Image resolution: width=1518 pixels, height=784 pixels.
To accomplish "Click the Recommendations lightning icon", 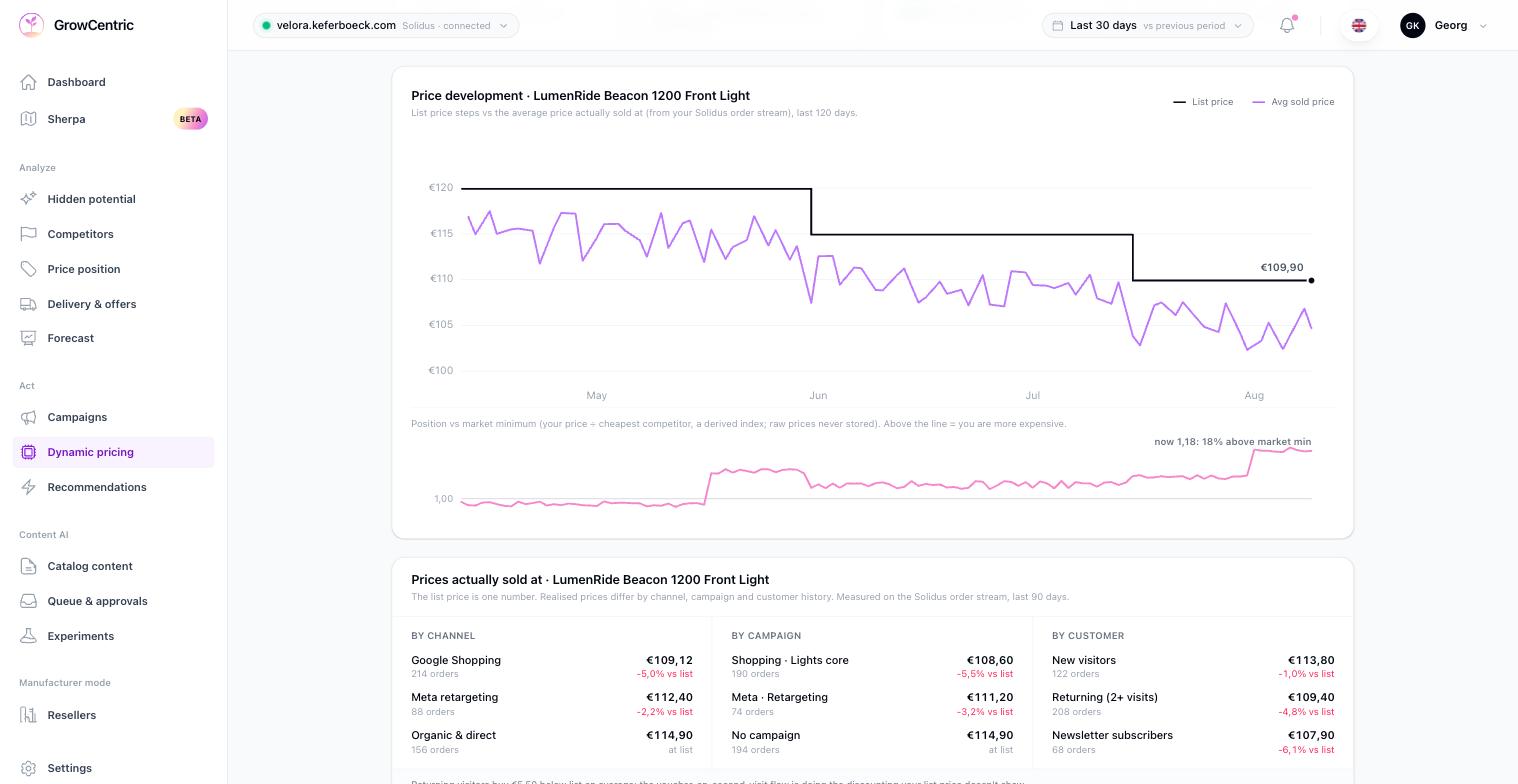I will pyautogui.click(x=28, y=487).
